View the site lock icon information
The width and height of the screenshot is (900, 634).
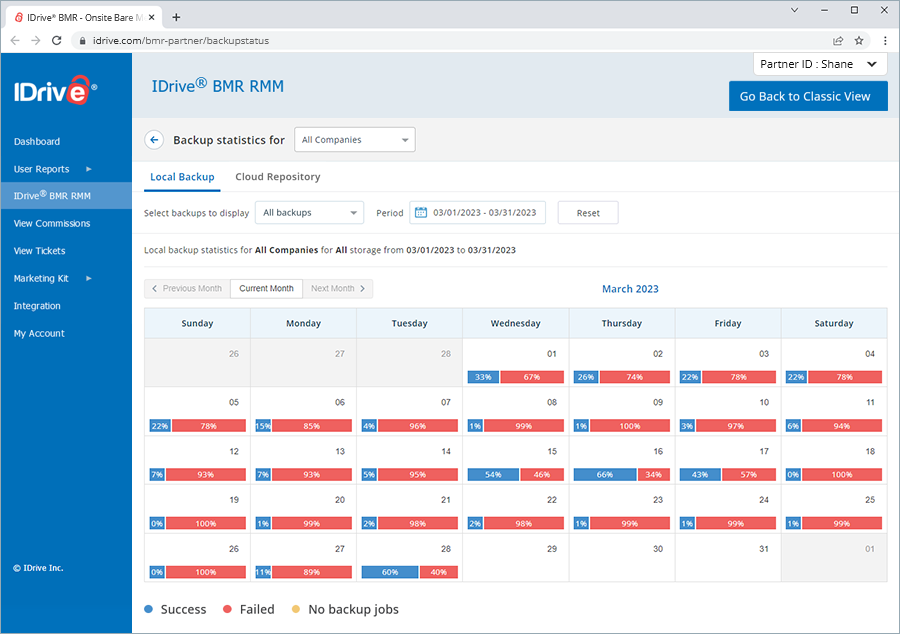click(82, 41)
